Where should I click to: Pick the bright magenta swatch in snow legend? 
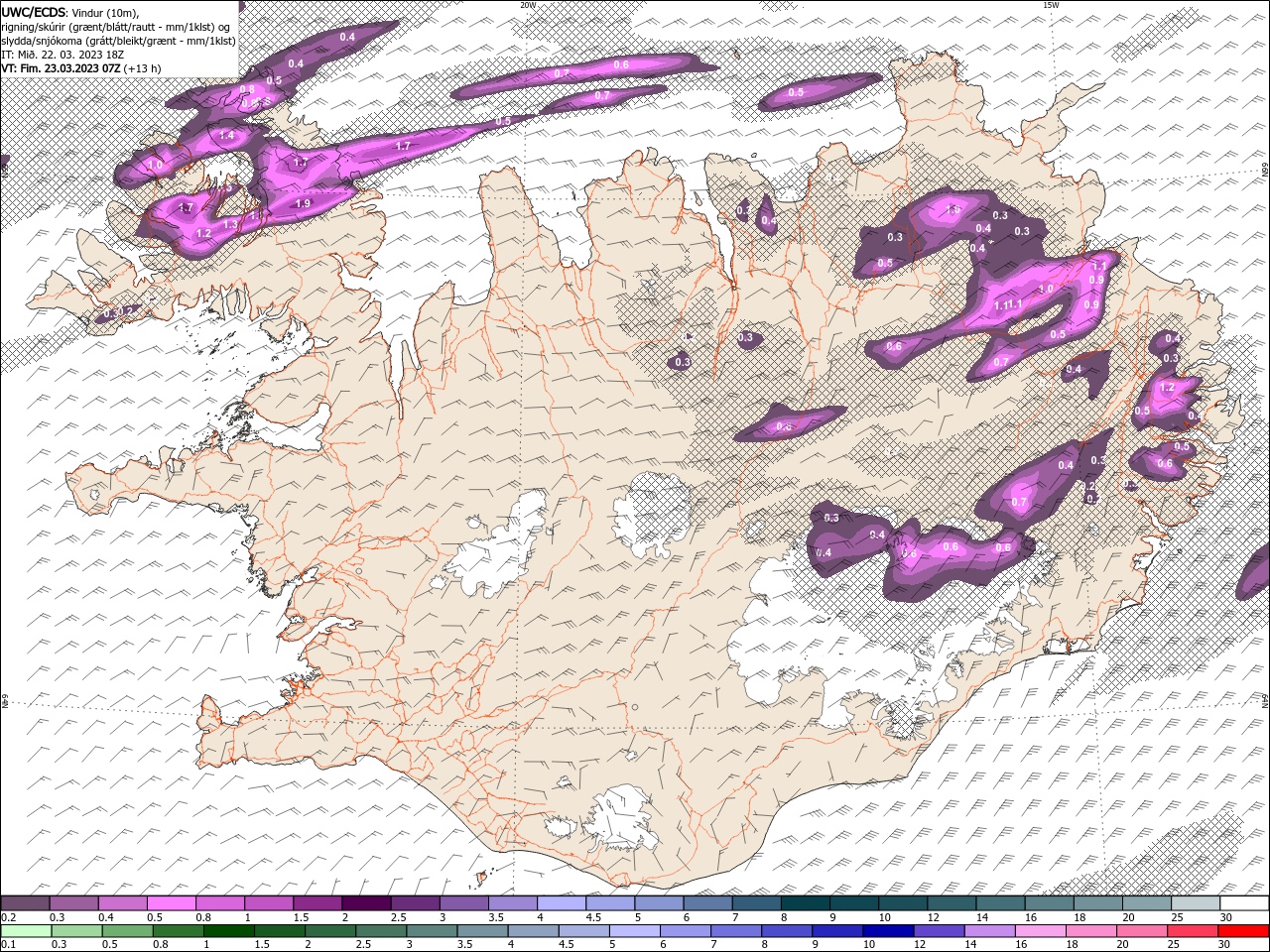tap(172, 903)
